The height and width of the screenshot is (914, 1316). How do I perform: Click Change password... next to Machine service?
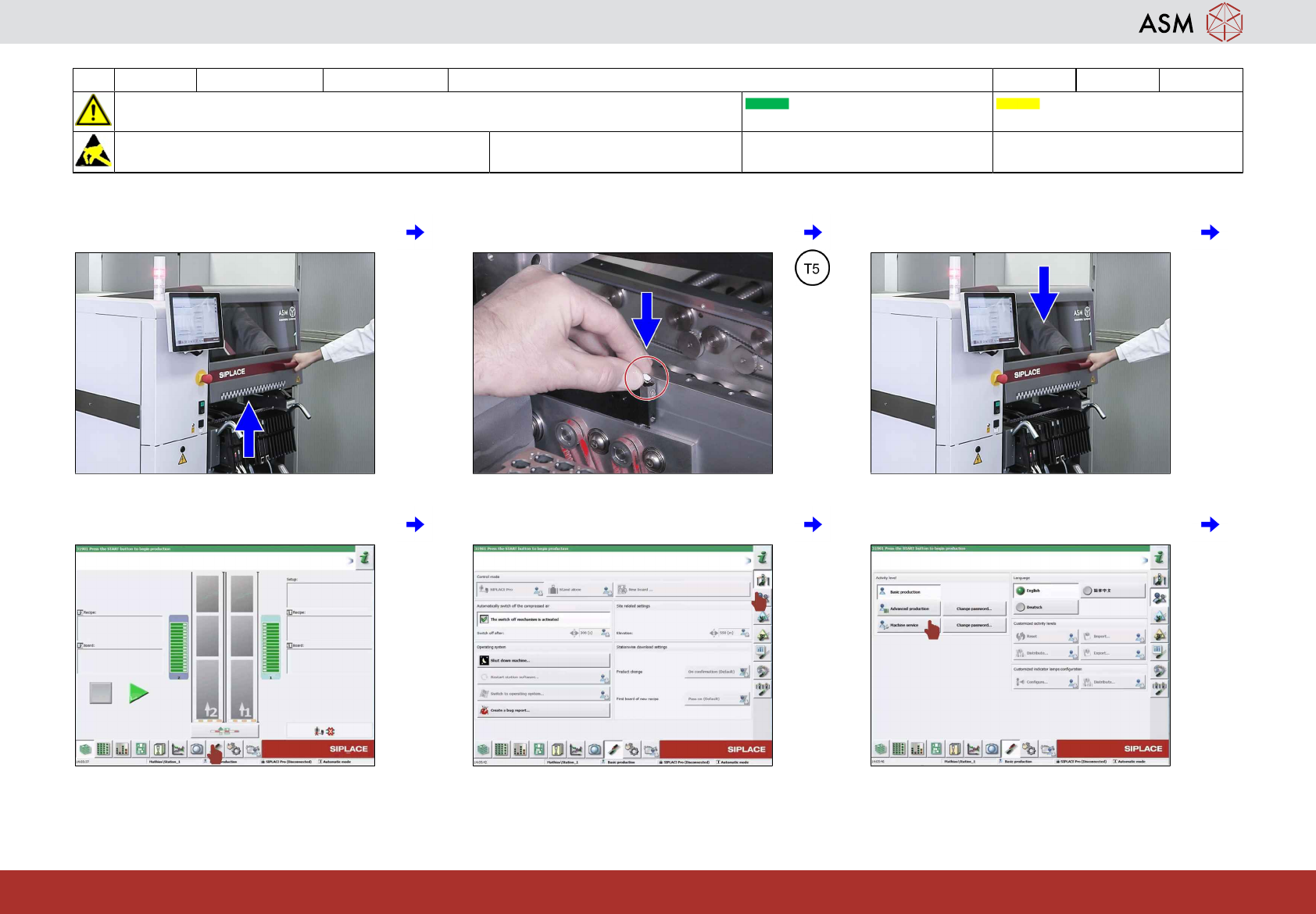[x=974, y=625]
